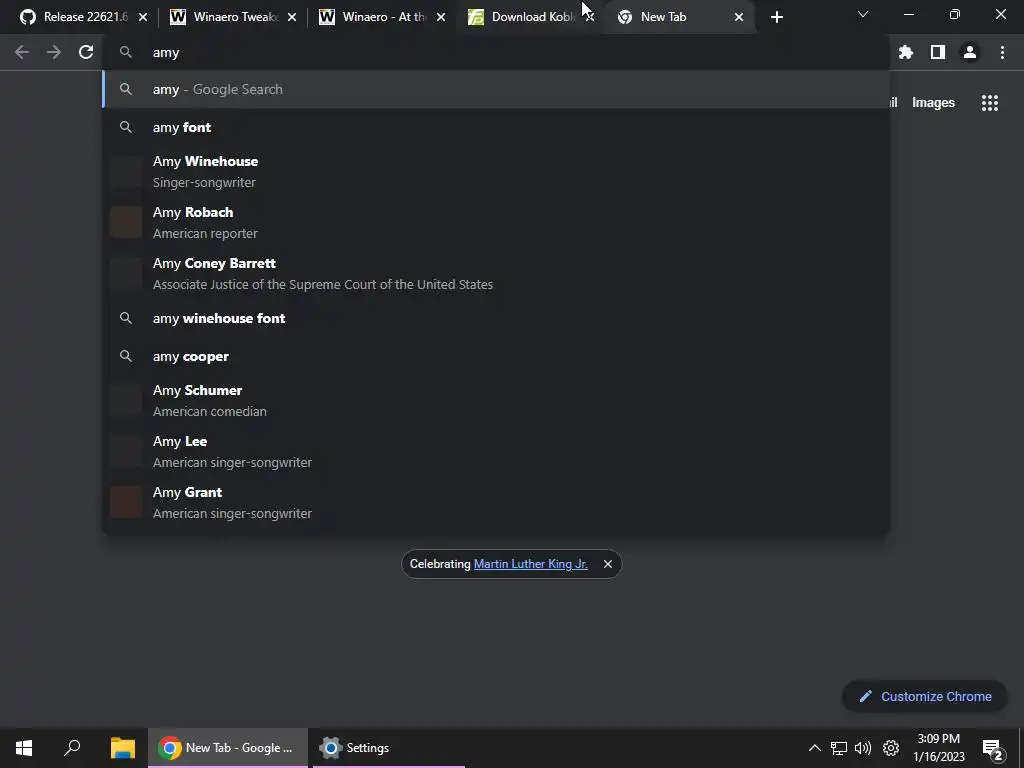Open the Google apps grid icon
Viewport: 1024px width, 768px height.
coord(990,103)
